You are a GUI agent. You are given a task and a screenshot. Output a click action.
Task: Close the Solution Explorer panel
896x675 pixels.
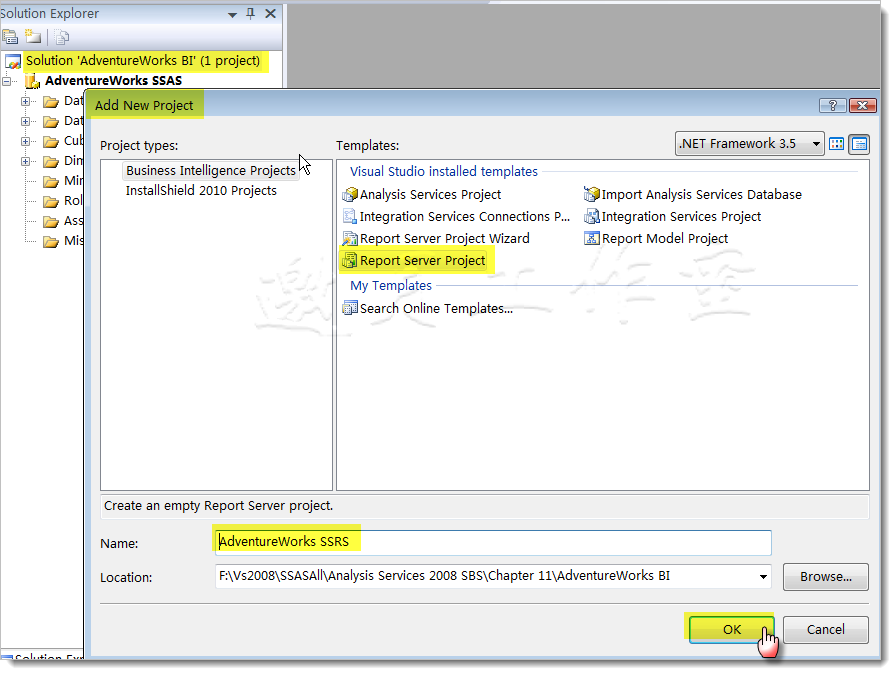click(271, 13)
